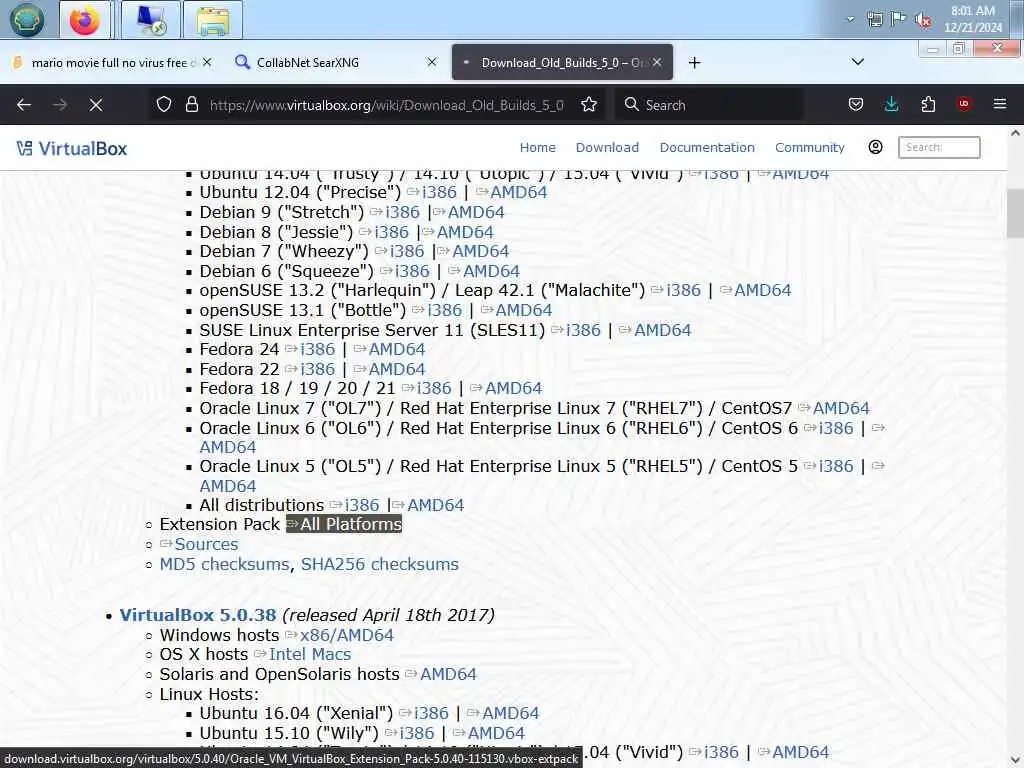Click the user account icon
The image size is (1024, 768).
876,147
